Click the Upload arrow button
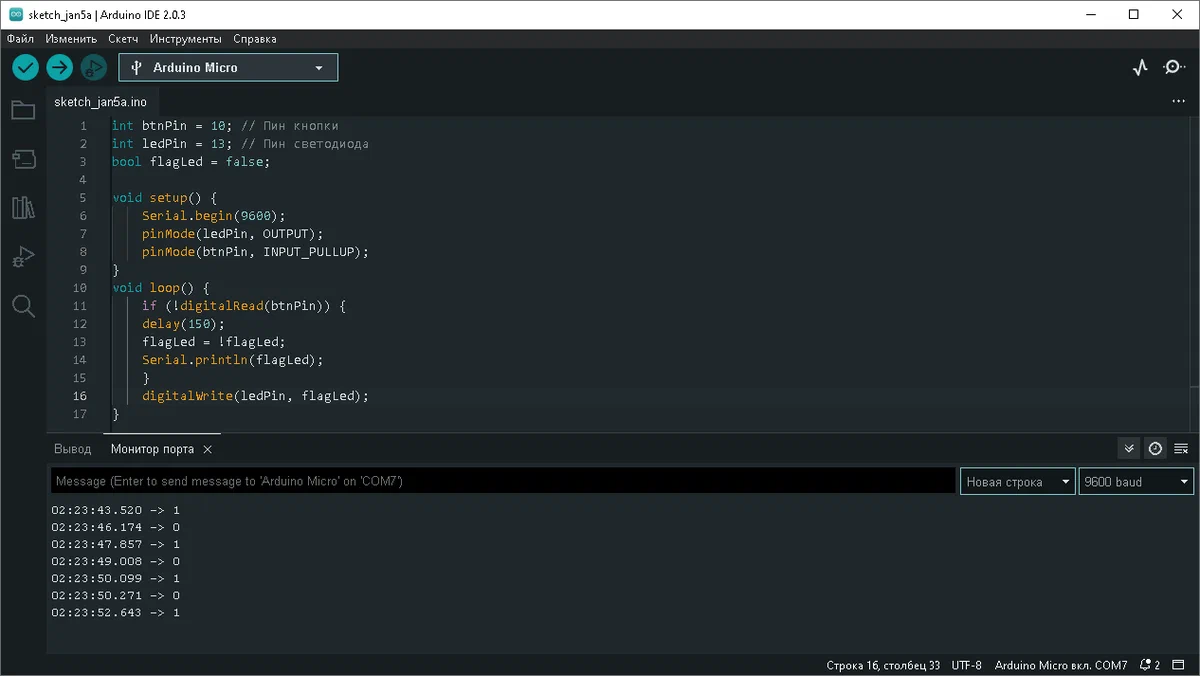This screenshot has height=676, width=1200. tap(60, 67)
